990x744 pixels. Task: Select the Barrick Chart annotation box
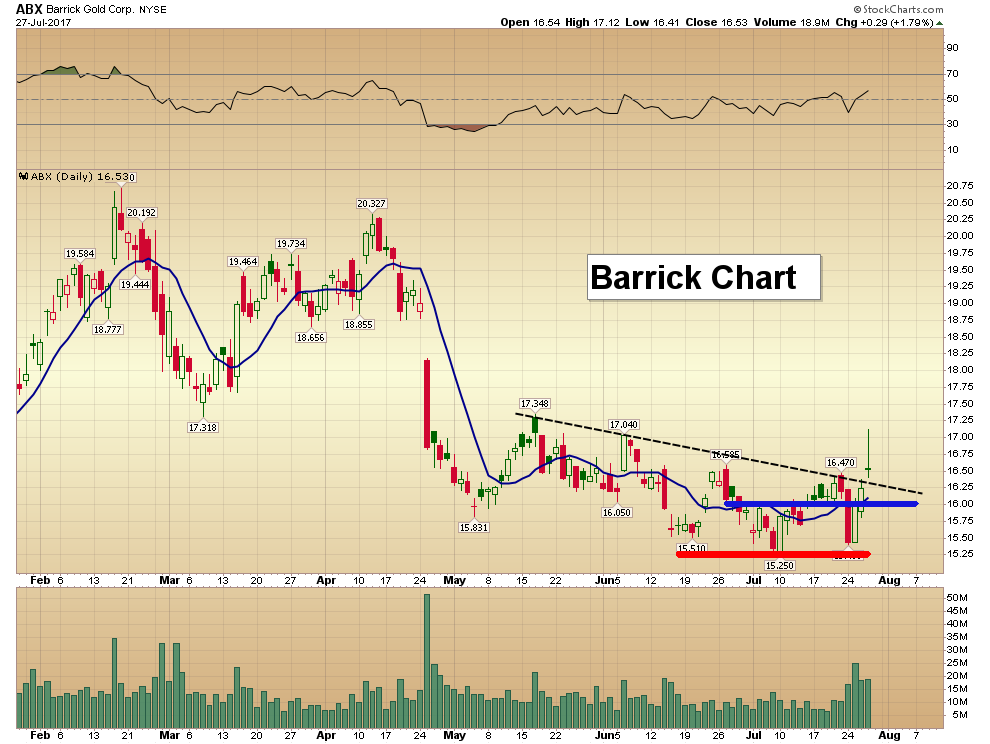pyautogui.click(x=702, y=277)
